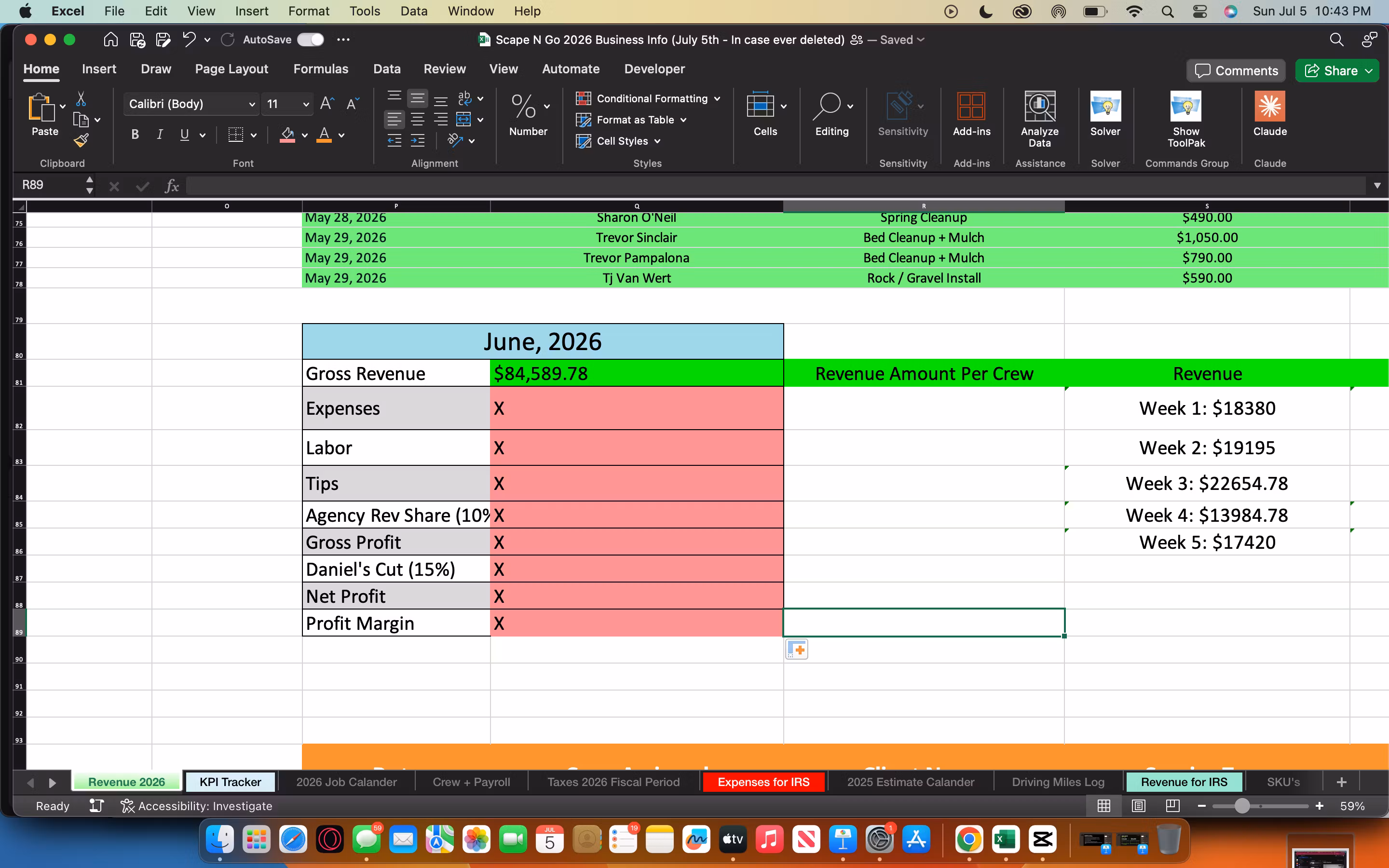Select the Cut scissors icon
Image resolution: width=1389 pixels, height=868 pixels.
[x=81, y=99]
